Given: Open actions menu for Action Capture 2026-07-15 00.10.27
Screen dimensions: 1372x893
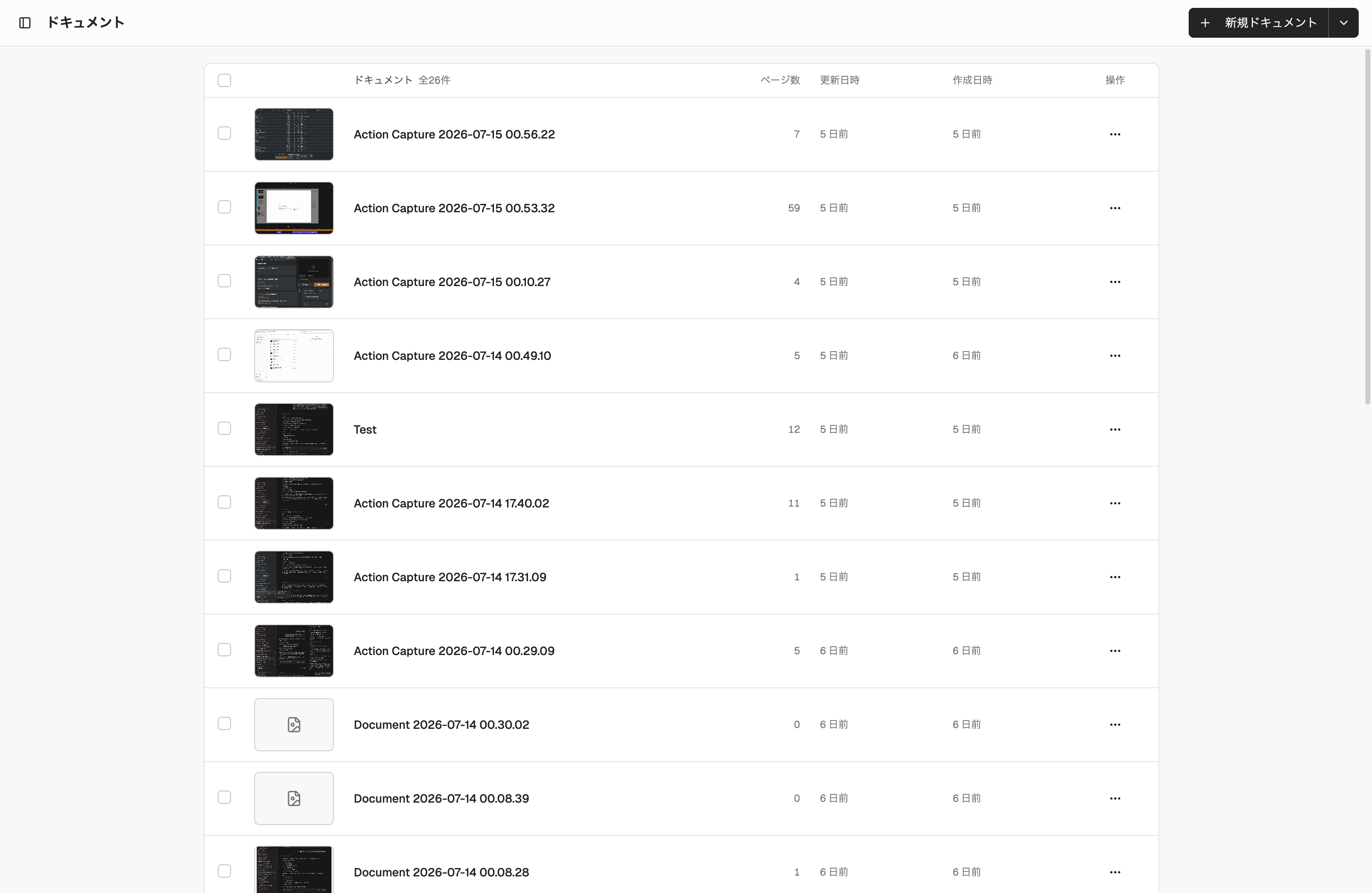Looking at the screenshot, I should [x=1115, y=282].
